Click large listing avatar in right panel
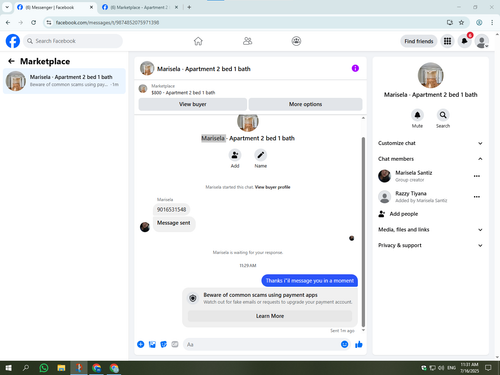The height and width of the screenshot is (375, 500). (x=430, y=75)
